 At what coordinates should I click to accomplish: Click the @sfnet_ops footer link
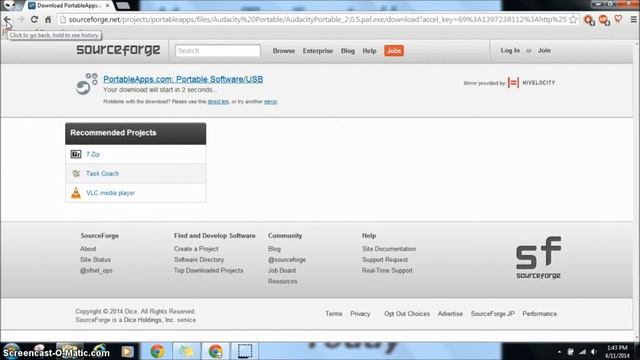tap(96, 270)
